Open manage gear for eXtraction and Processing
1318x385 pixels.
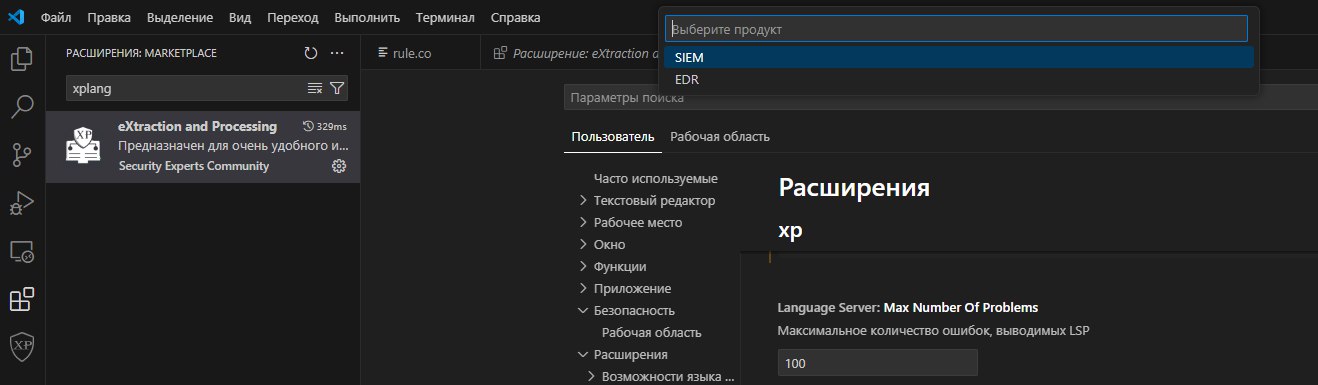coord(339,166)
